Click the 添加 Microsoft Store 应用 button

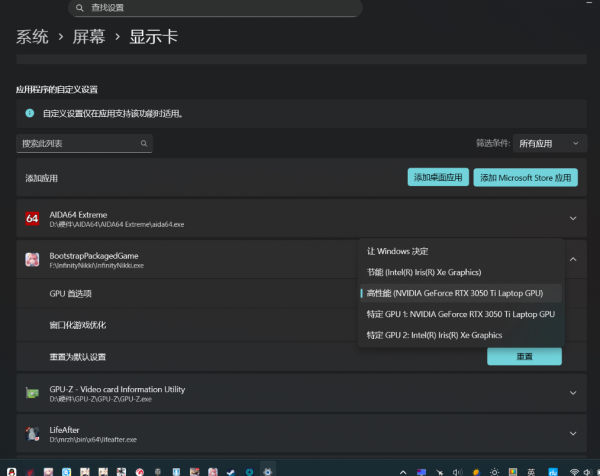click(x=525, y=178)
